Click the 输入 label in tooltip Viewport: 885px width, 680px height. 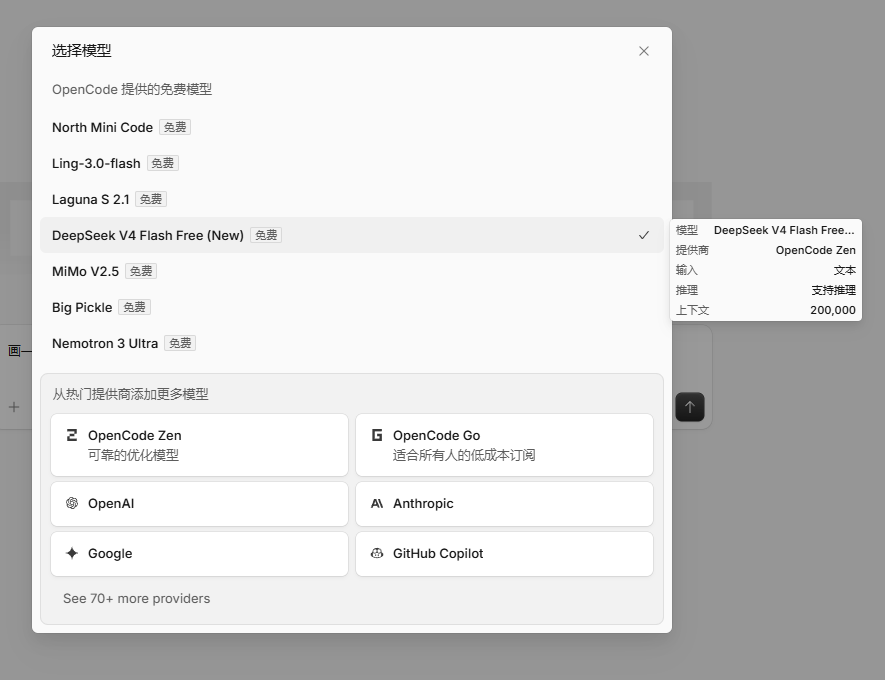[686, 270]
